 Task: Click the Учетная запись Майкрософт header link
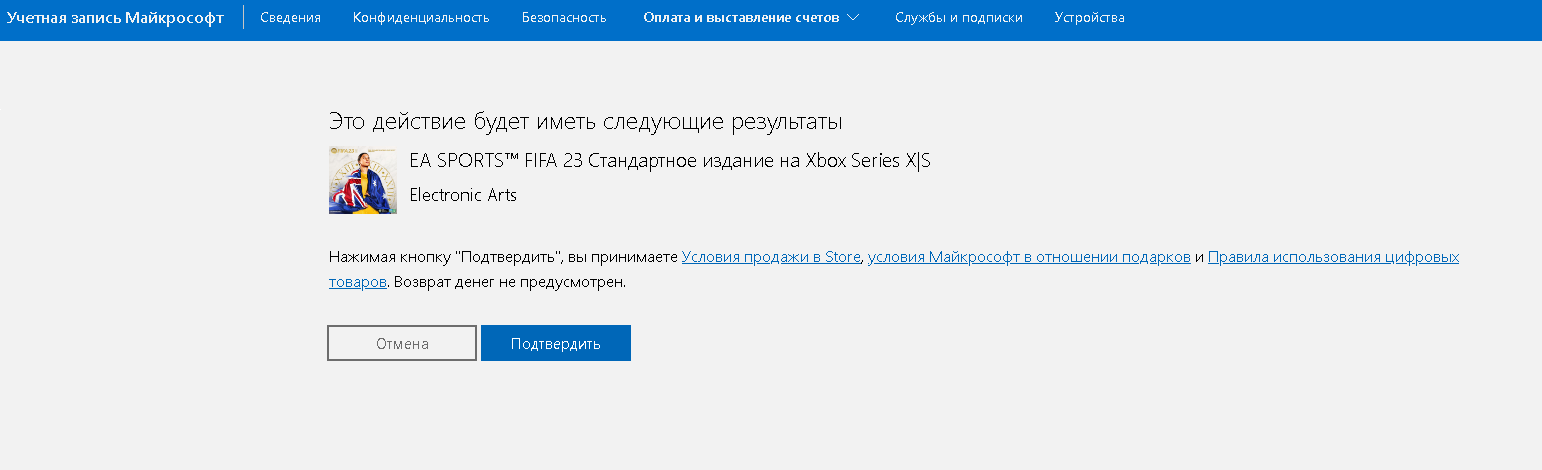click(115, 18)
